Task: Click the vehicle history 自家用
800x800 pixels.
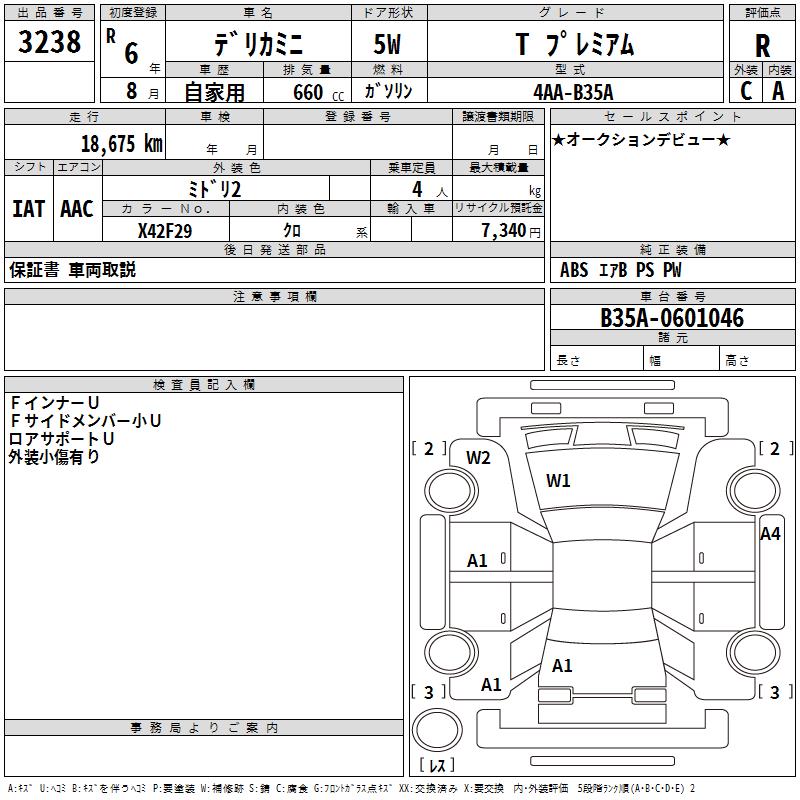Action: (214, 92)
